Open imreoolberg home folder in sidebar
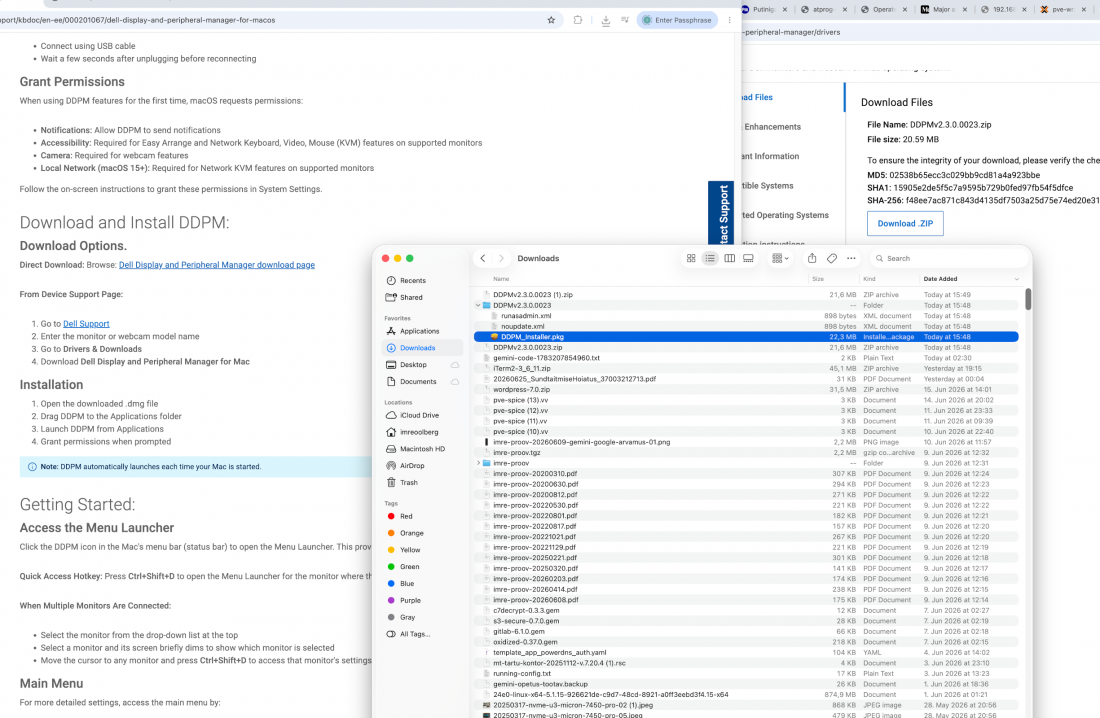The height and width of the screenshot is (718, 1100). pyautogui.click(x=419, y=432)
